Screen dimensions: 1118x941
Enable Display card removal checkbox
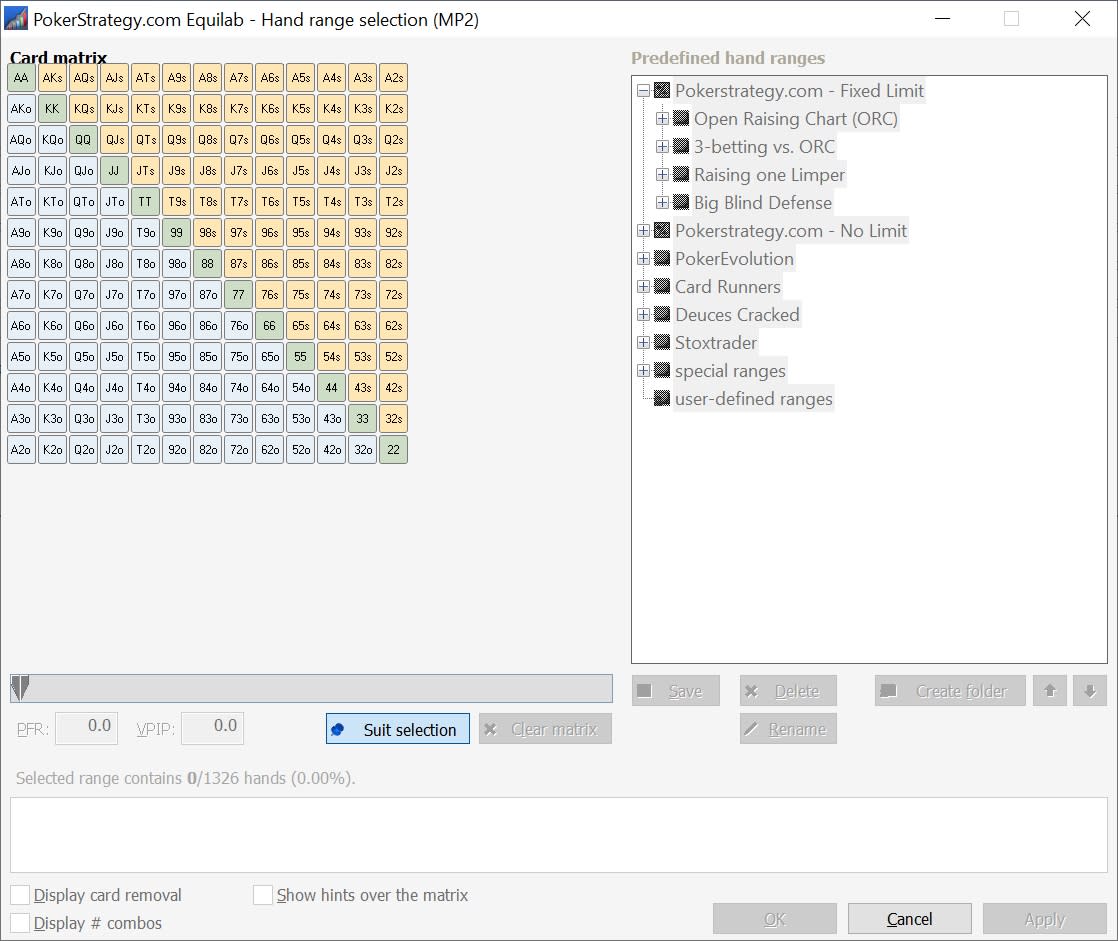(x=21, y=895)
